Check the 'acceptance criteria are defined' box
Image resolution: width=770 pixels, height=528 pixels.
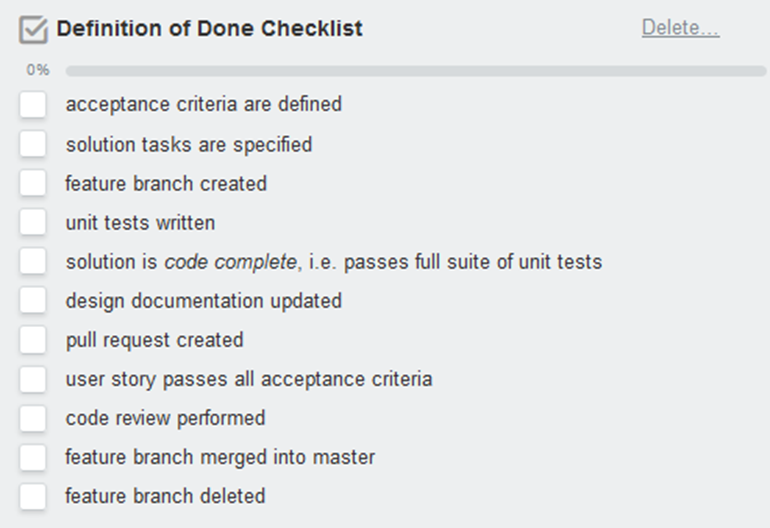click(33, 105)
